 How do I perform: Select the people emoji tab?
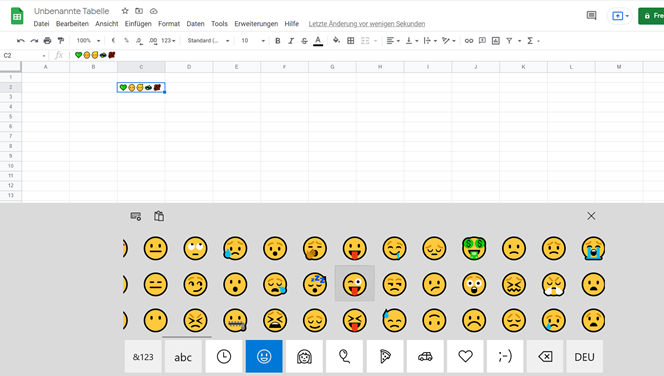[x=304, y=357]
